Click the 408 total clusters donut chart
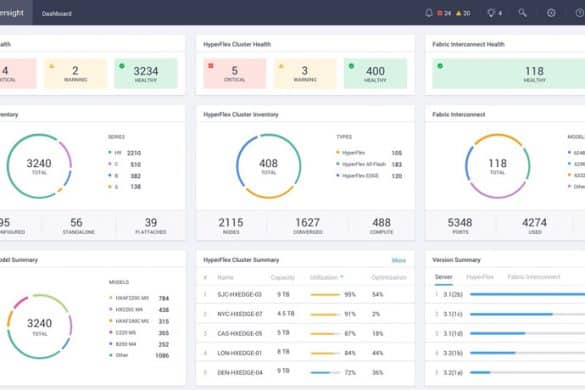The image size is (585, 390). (269, 166)
